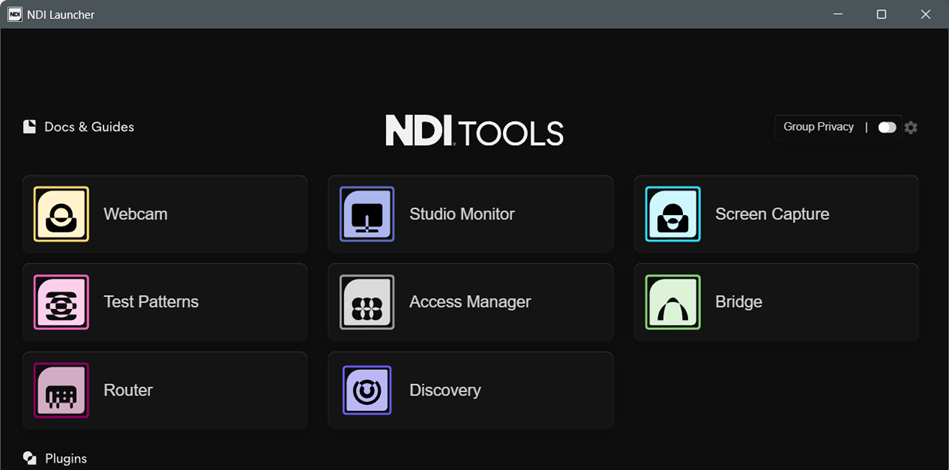Close the NDI Launcher window
Image resolution: width=949 pixels, height=470 pixels.
(x=925, y=15)
